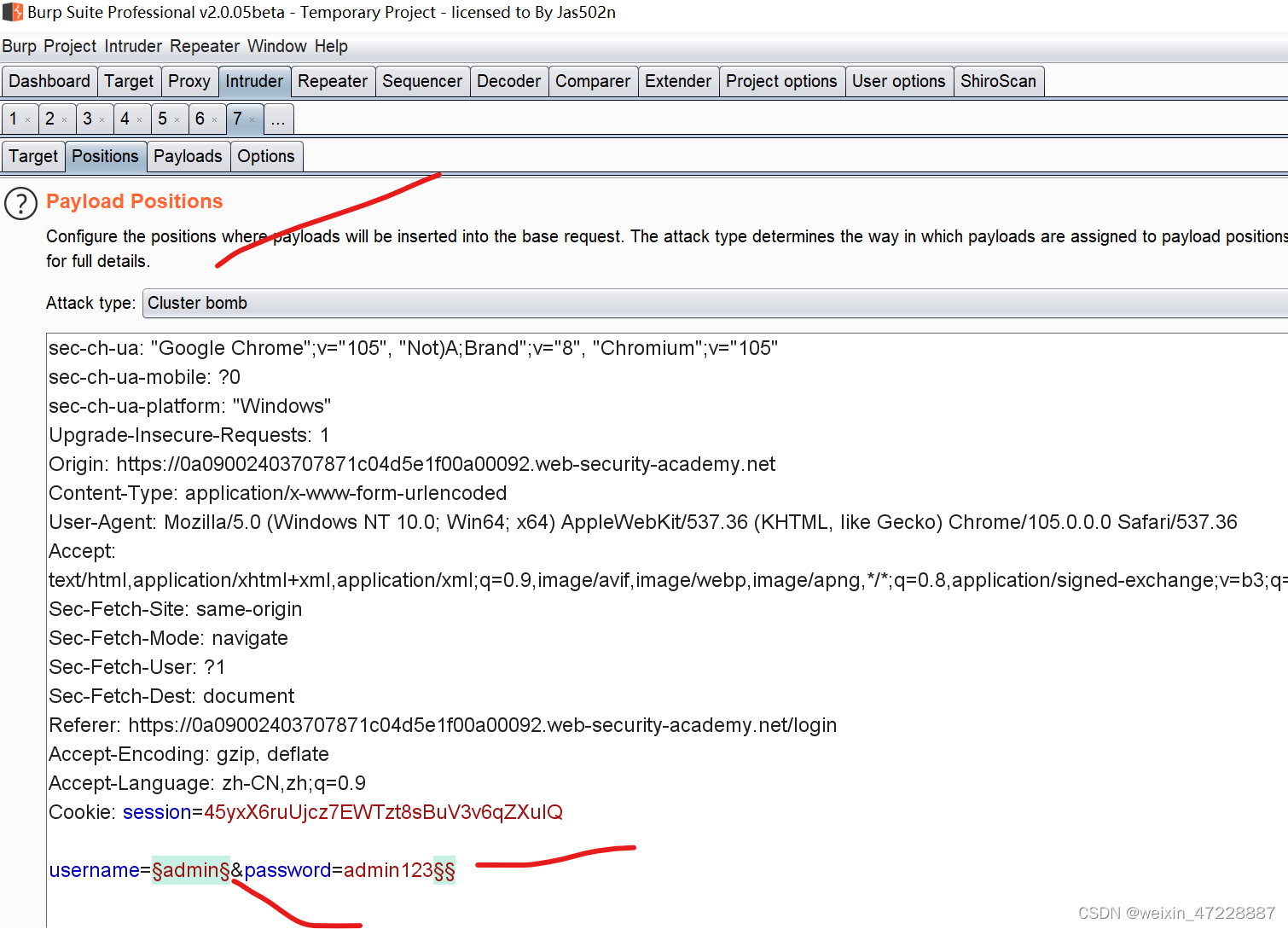
Task: Click the Sec-Fetch-Site header line
Action: (x=176, y=609)
